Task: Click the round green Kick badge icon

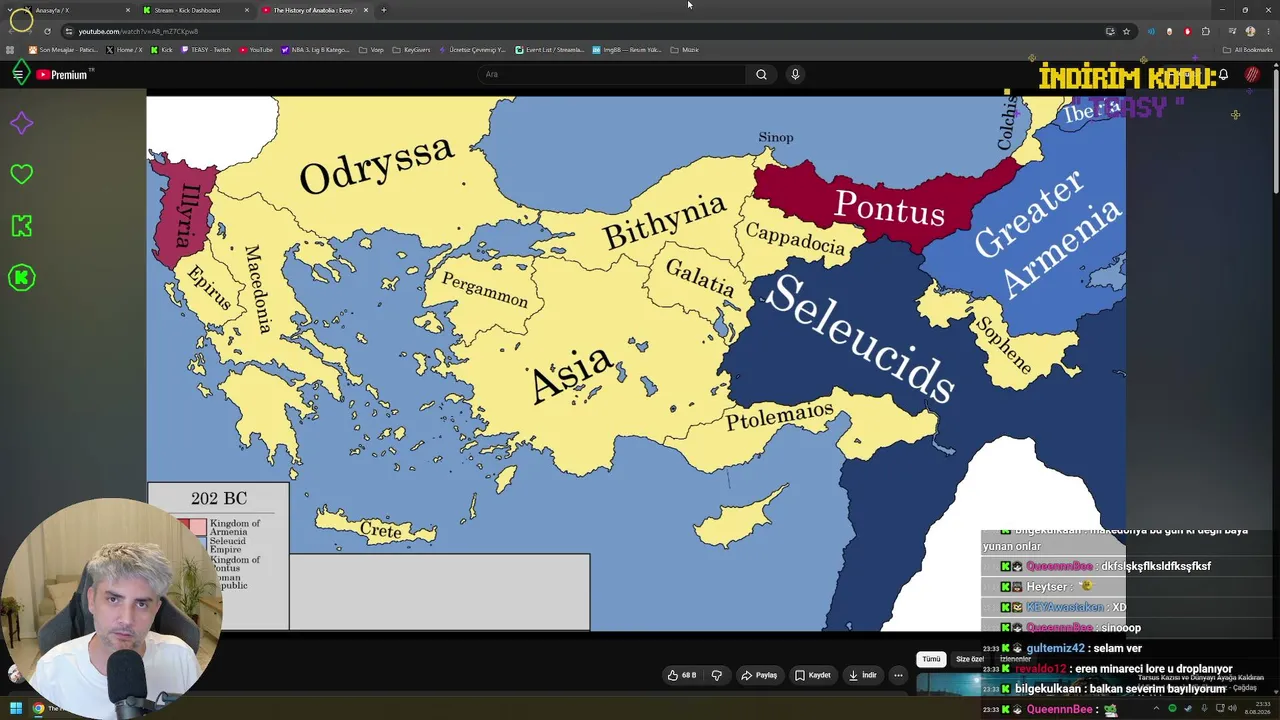Action: pyautogui.click(x=21, y=278)
